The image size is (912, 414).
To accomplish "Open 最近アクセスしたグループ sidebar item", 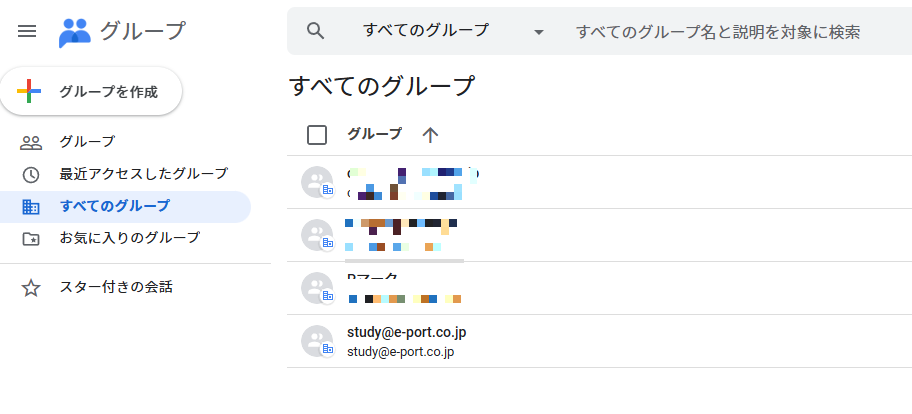I will pos(143,174).
